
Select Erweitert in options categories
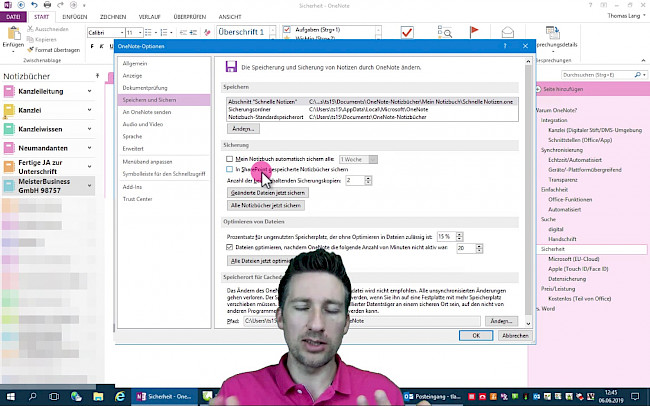(164, 148)
